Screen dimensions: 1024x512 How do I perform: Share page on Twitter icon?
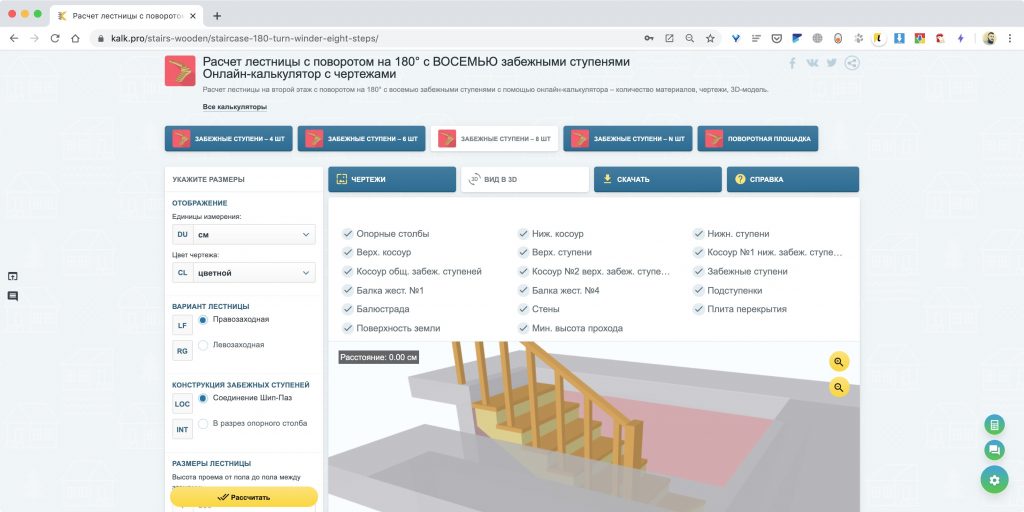coord(831,63)
